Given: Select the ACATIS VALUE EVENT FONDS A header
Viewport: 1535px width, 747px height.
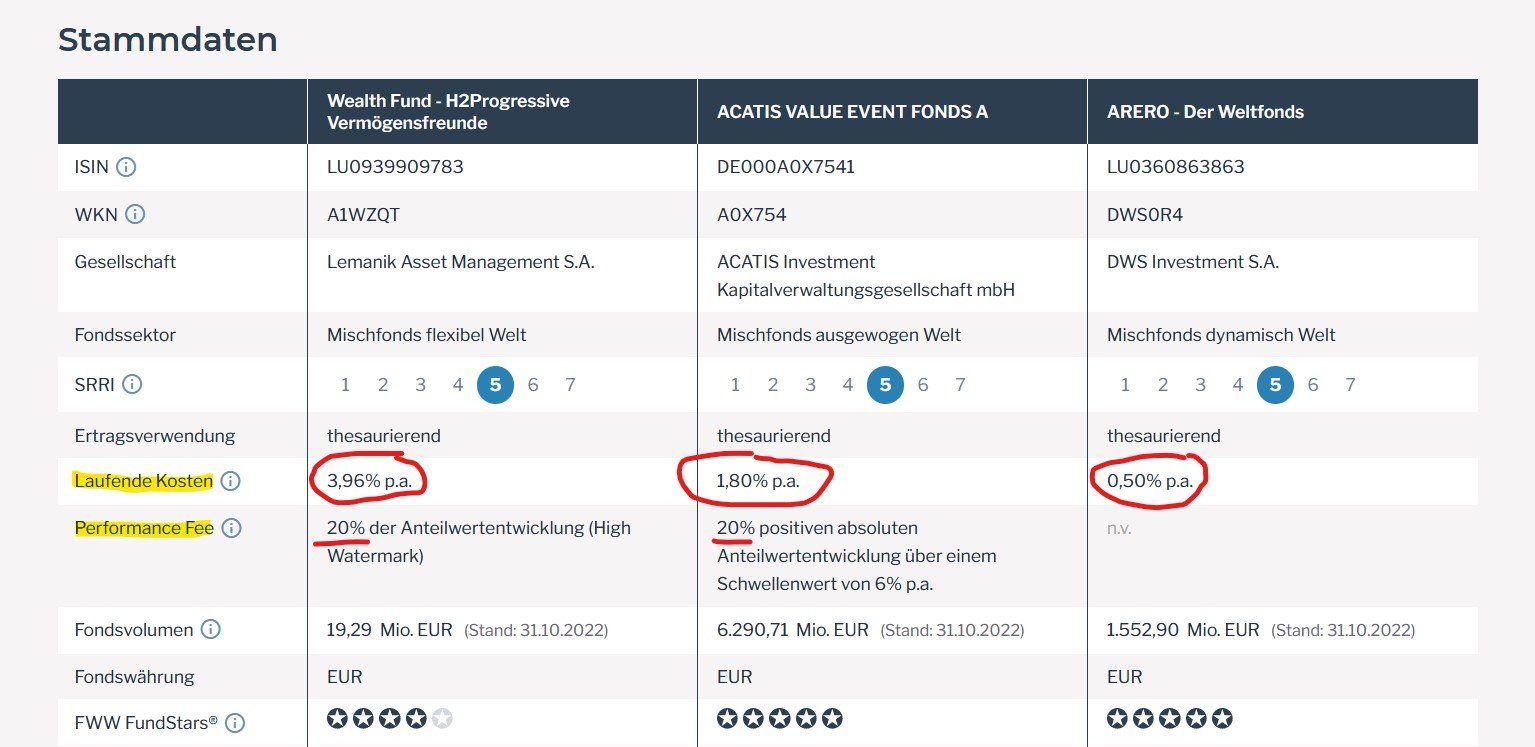Looking at the screenshot, I should pos(892,112).
